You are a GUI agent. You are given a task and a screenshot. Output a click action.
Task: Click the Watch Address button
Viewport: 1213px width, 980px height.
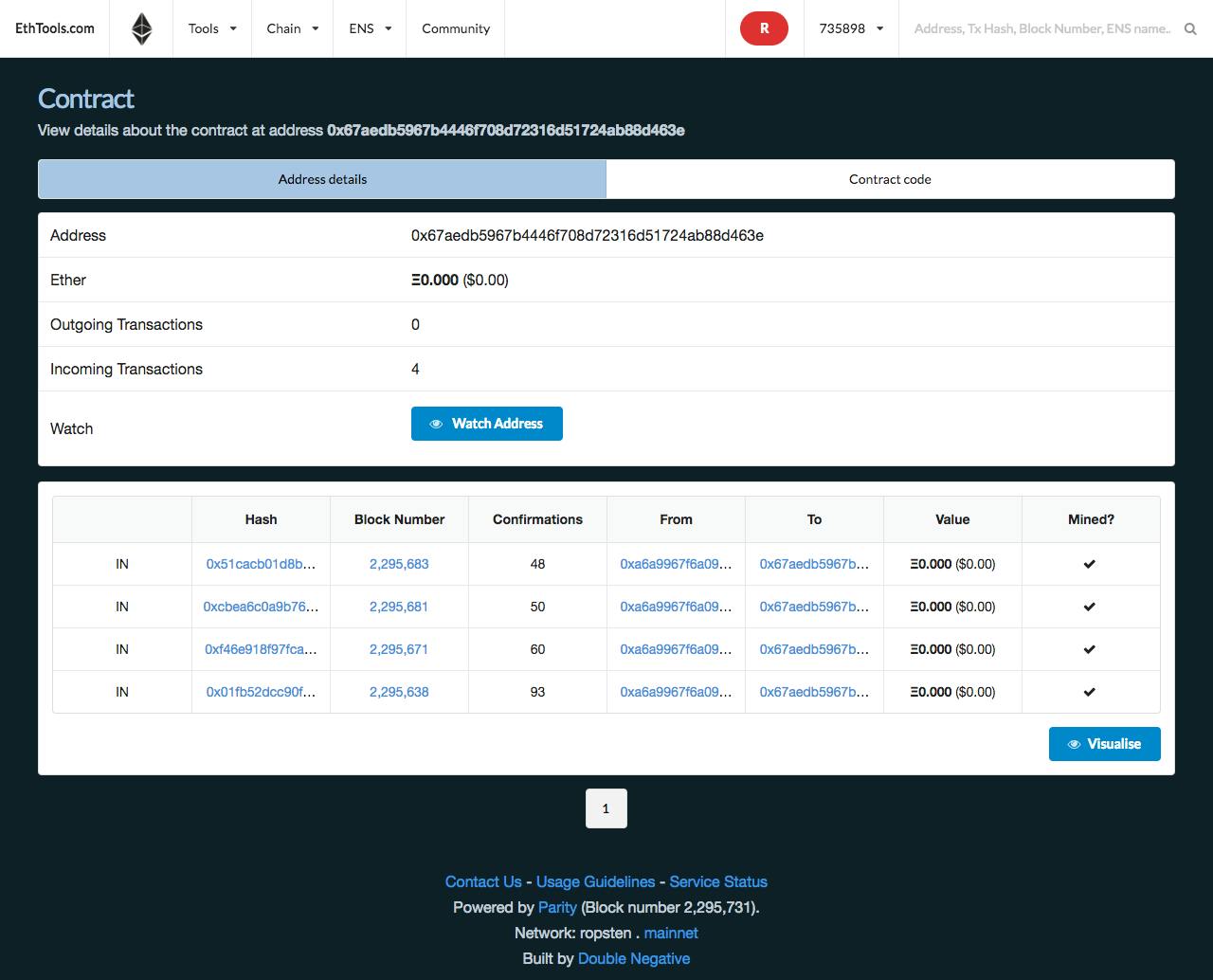coord(487,424)
